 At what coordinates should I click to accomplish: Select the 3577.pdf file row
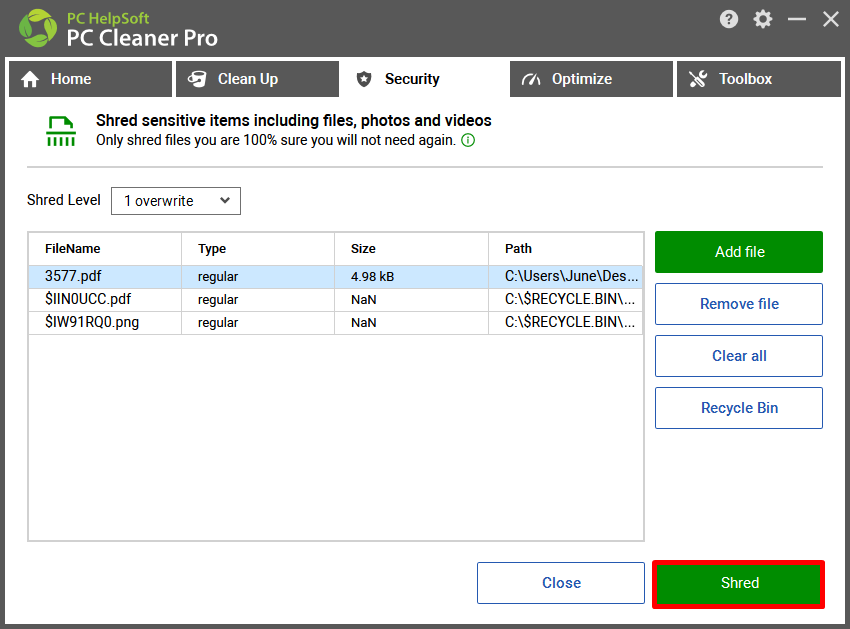pos(336,277)
